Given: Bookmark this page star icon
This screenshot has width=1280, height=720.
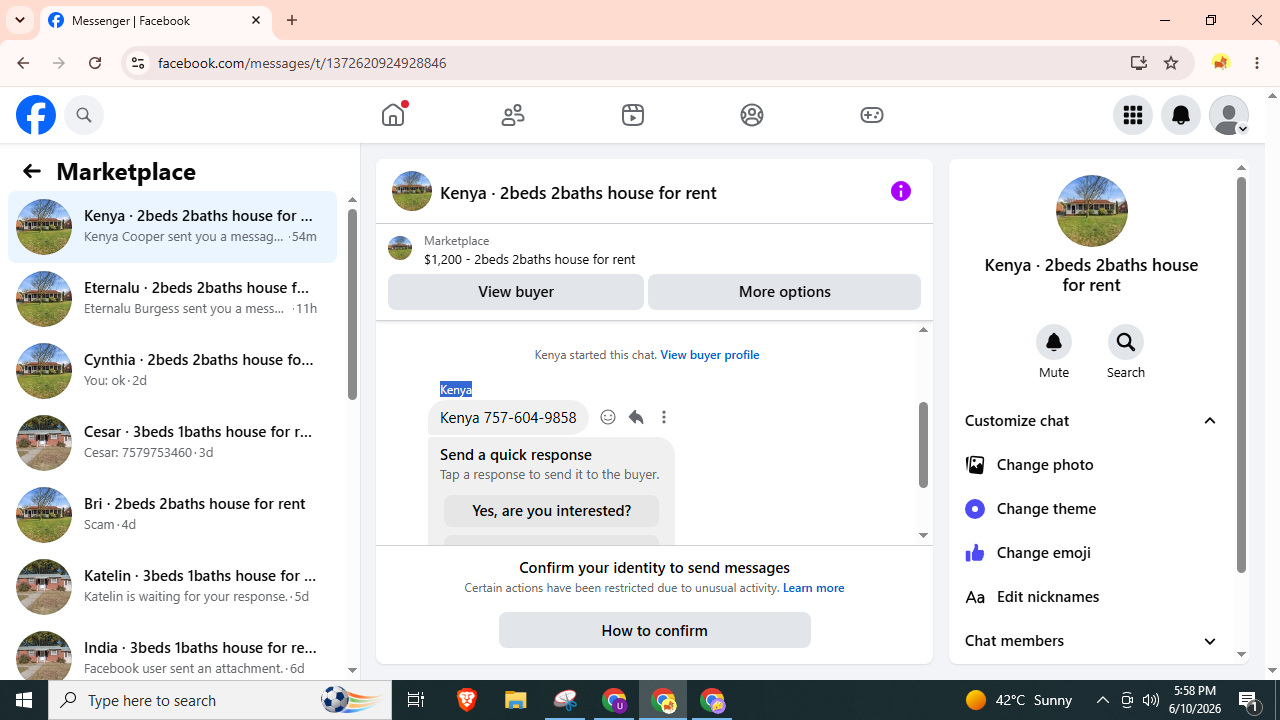Looking at the screenshot, I should (x=1171, y=63).
